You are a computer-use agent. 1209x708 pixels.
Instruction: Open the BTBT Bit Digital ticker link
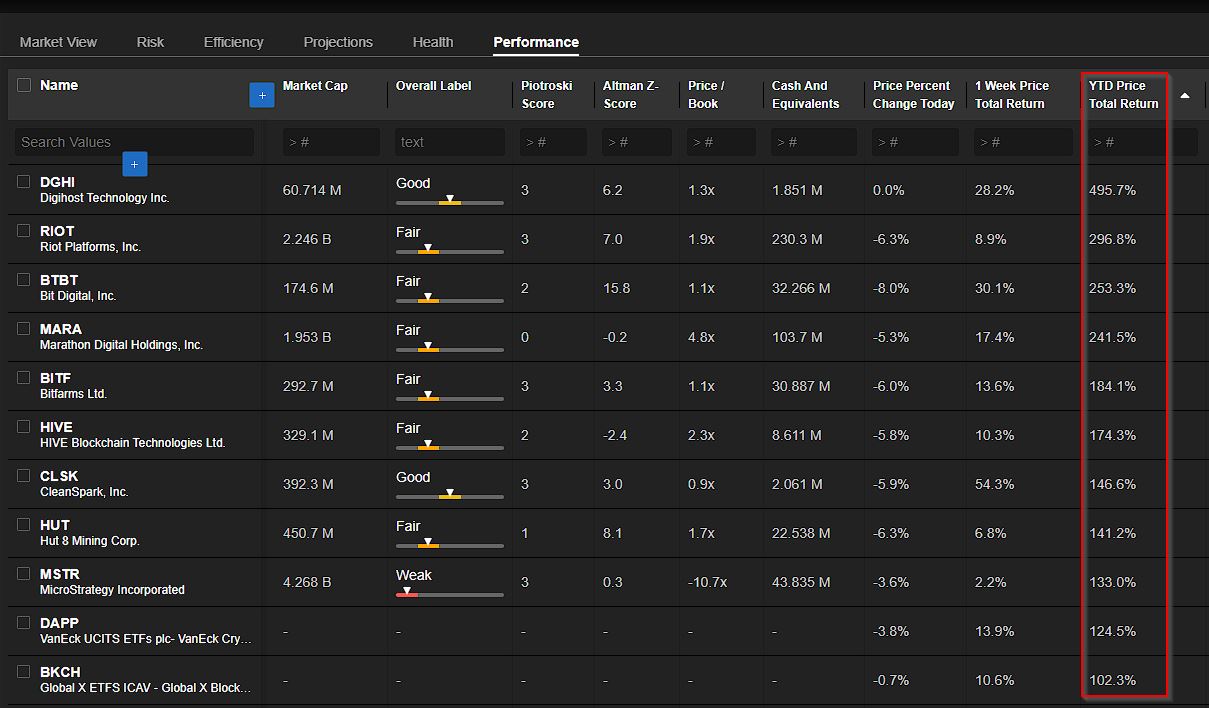click(x=59, y=280)
